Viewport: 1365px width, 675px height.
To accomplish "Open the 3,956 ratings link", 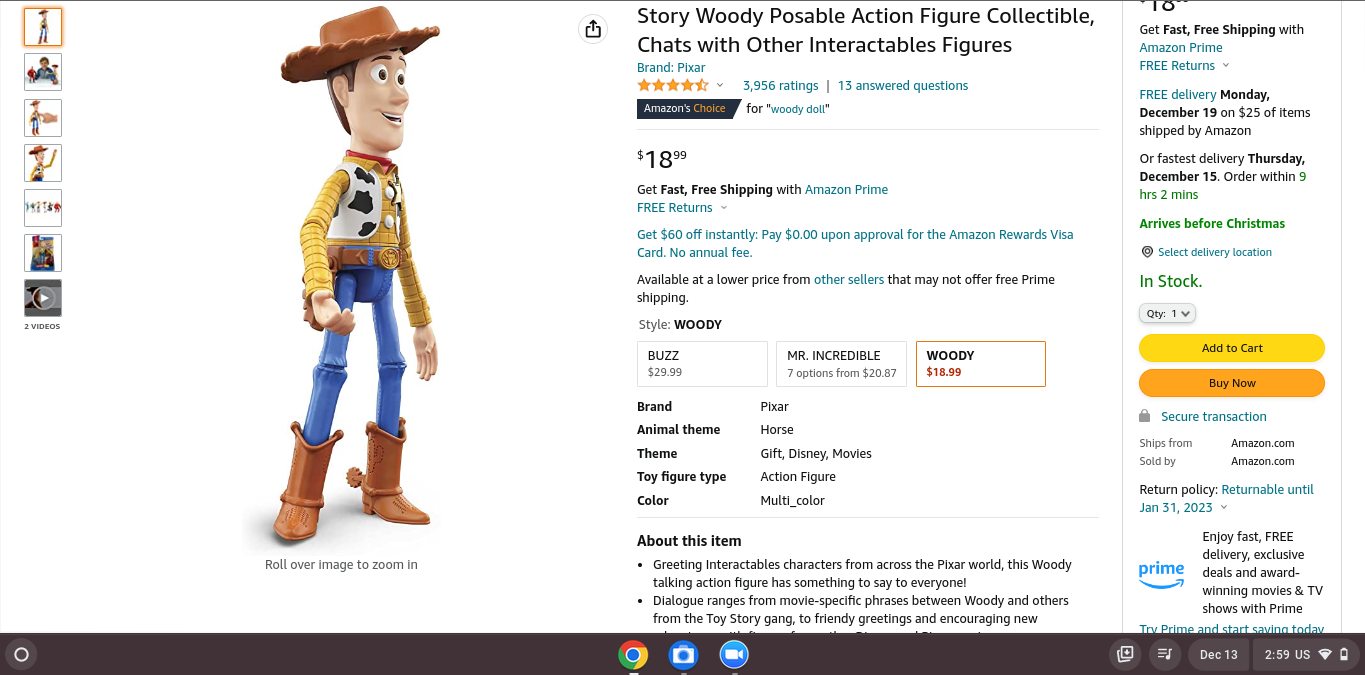I will click(x=780, y=86).
